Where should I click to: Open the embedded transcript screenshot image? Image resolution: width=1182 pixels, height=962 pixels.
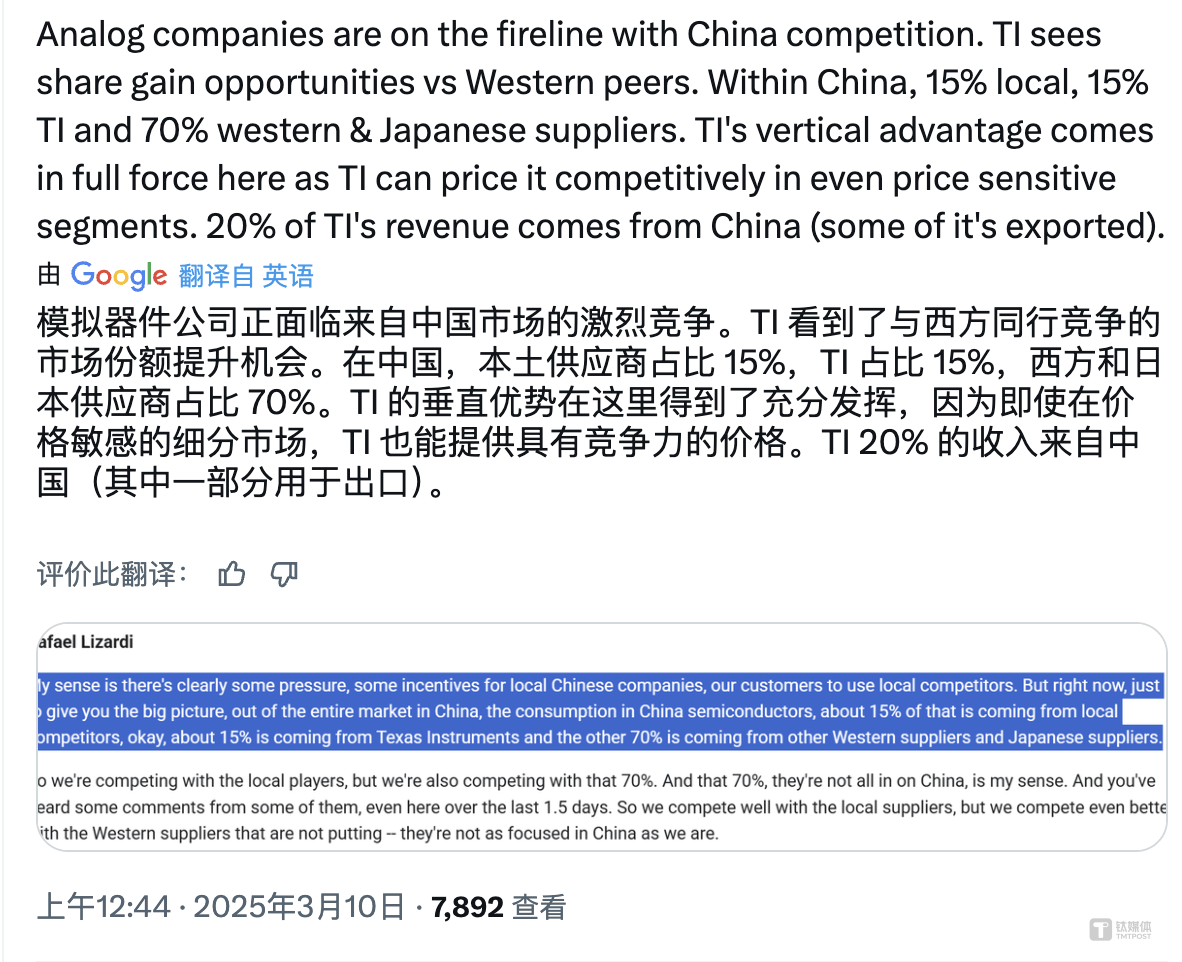(x=602, y=737)
